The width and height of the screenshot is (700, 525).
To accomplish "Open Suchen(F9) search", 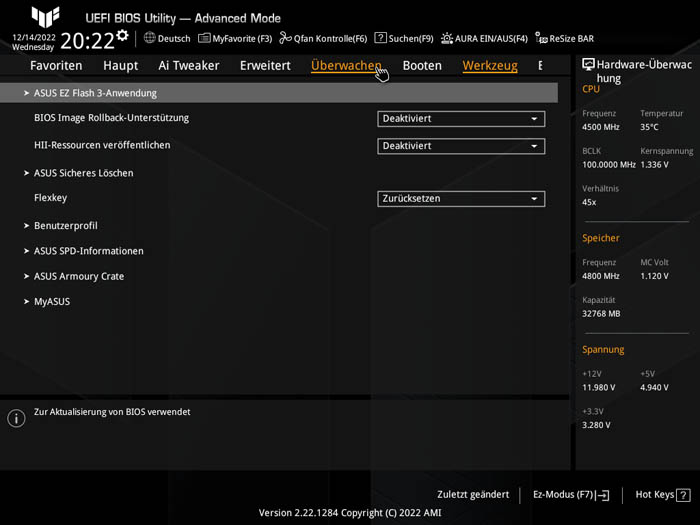I will pos(411,38).
